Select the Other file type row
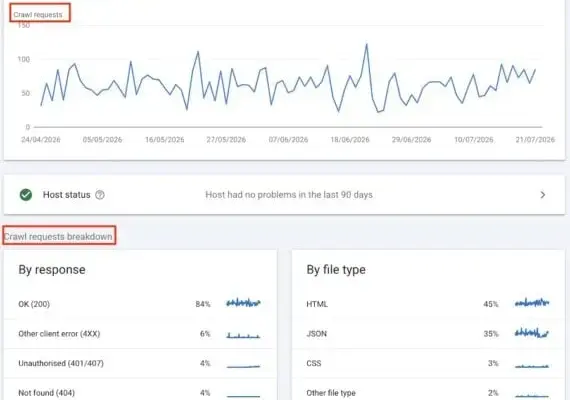The width and height of the screenshot is (570, 400). tap(428, 392)
